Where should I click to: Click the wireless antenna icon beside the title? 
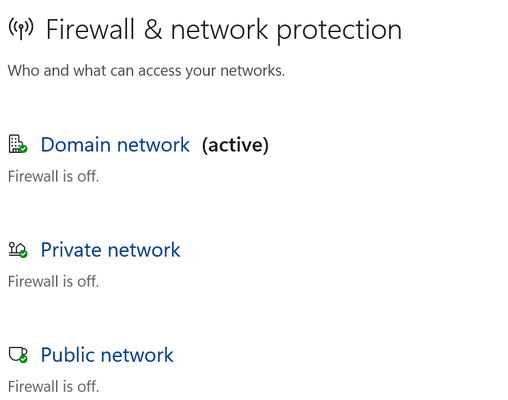click(21, 29)
